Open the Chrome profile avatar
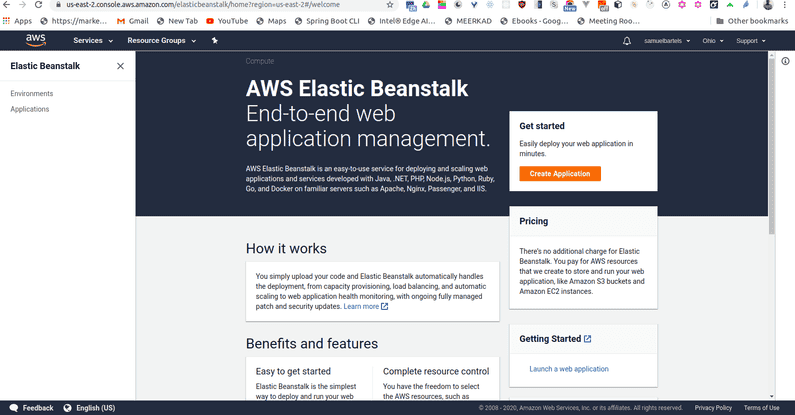Image resolution: width=795 pixels, height=415 pixels. click(x=768, y=5)
